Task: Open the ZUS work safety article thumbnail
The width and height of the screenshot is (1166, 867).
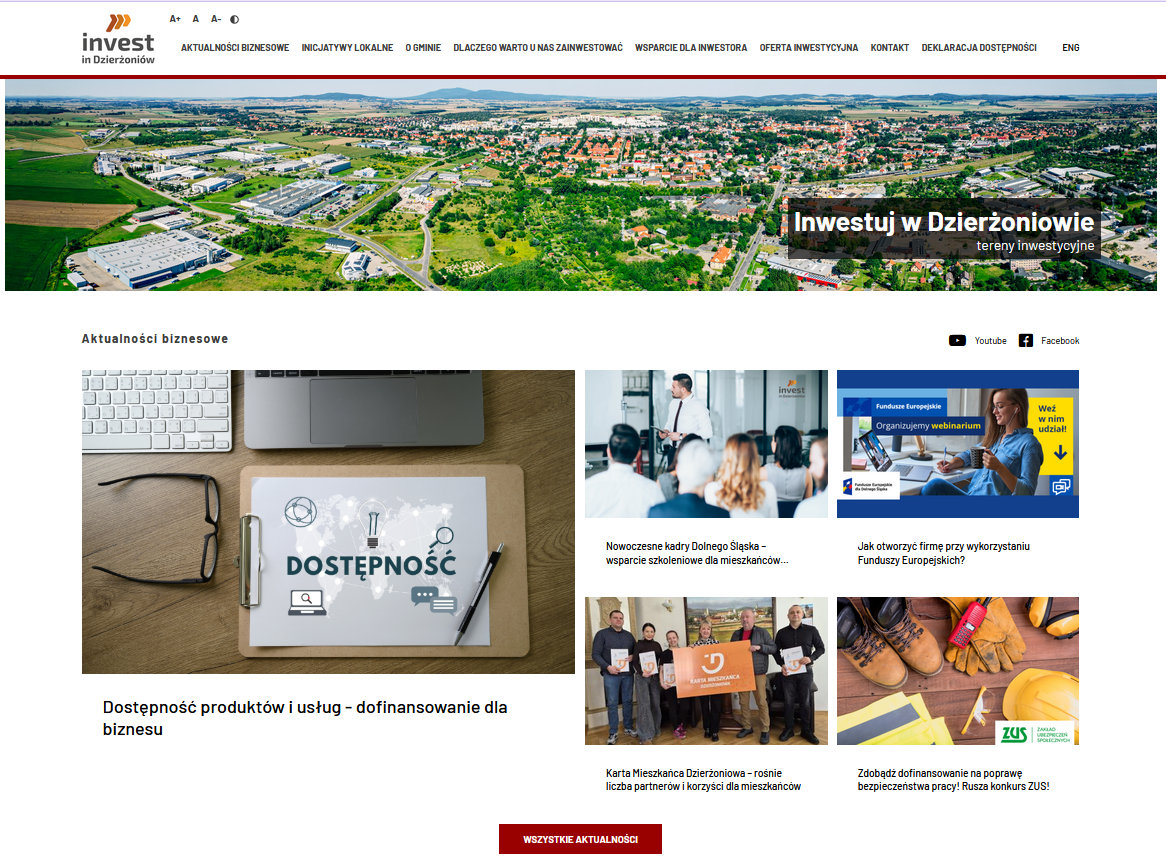Action: pos(957,671)
